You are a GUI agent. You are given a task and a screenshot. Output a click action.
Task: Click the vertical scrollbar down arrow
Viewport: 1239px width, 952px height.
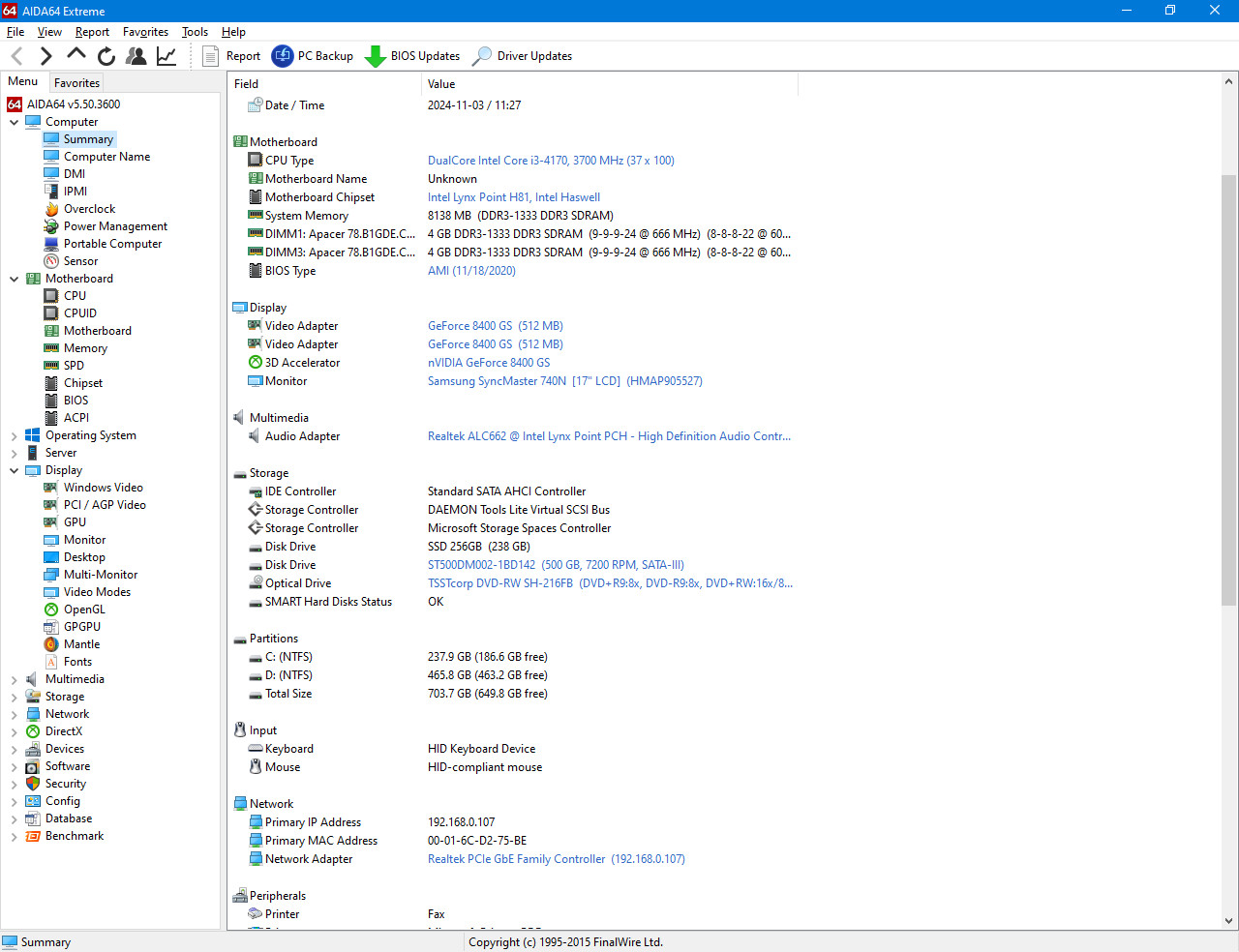[1229, 921]
